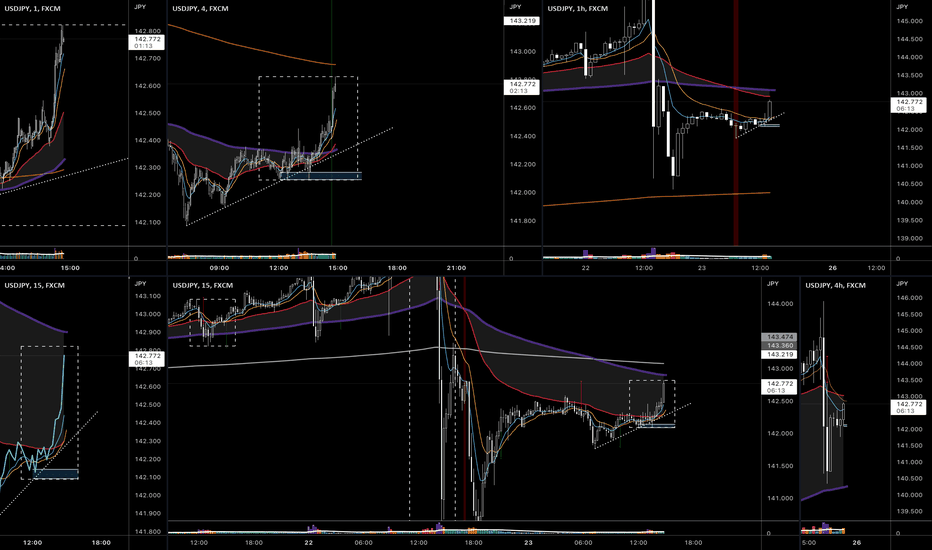Click 145.000 on the 1h chart price axis
The width and height of the screenshot is (932, 550).
click(909, 21)
